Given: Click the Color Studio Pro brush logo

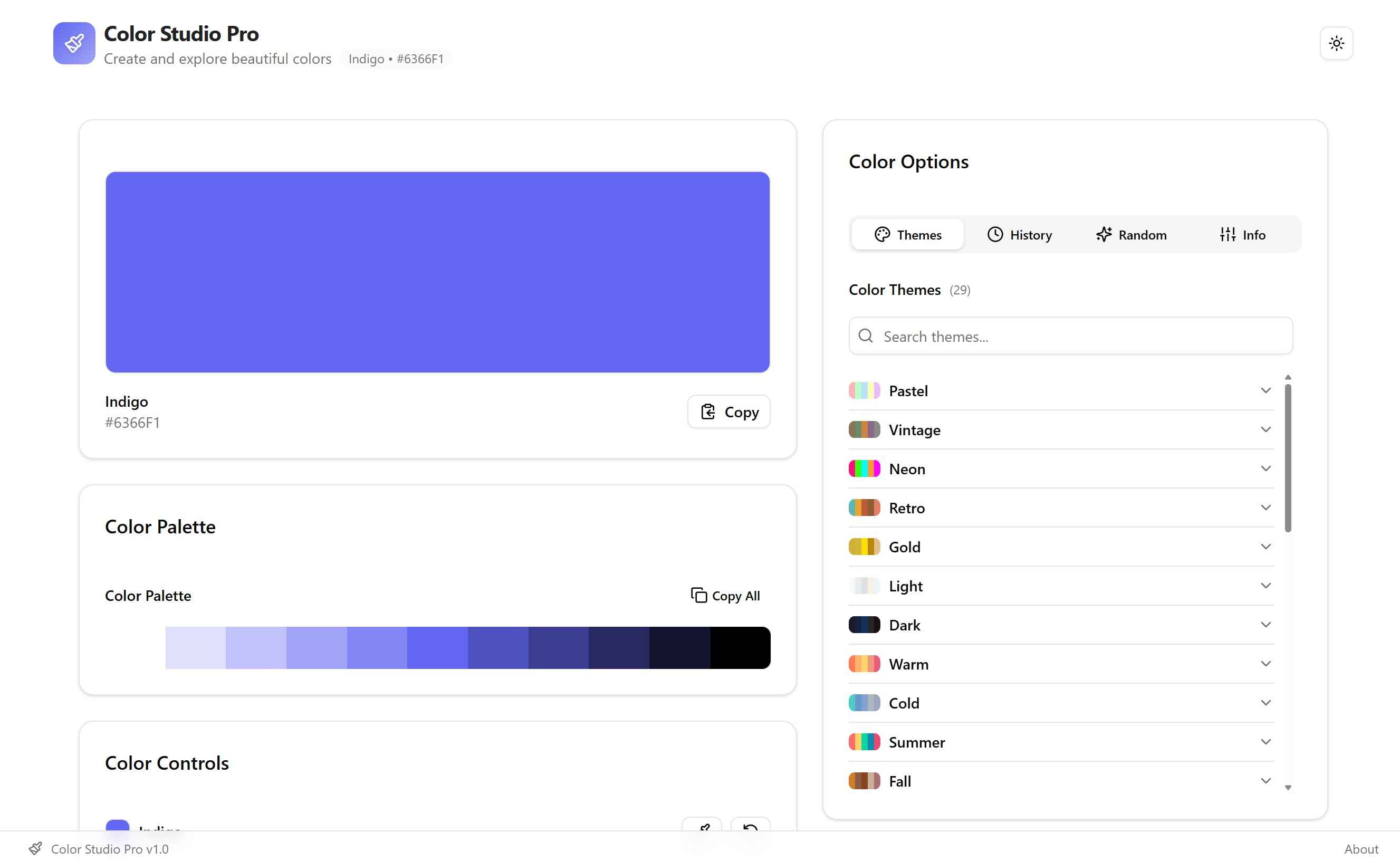Looking at the screenshot, I should pos(74,43).
